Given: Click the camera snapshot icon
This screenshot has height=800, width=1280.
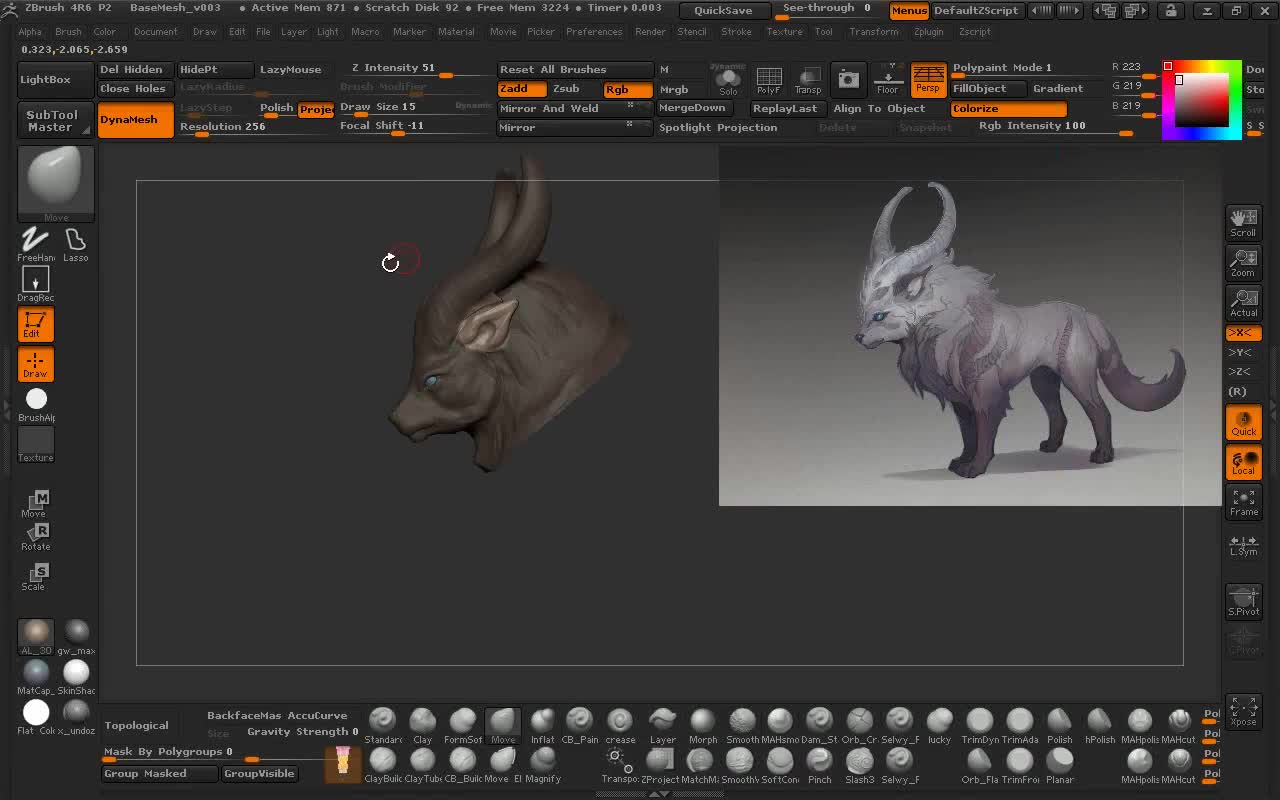Looking at the screenshot, I should [848, 79].
